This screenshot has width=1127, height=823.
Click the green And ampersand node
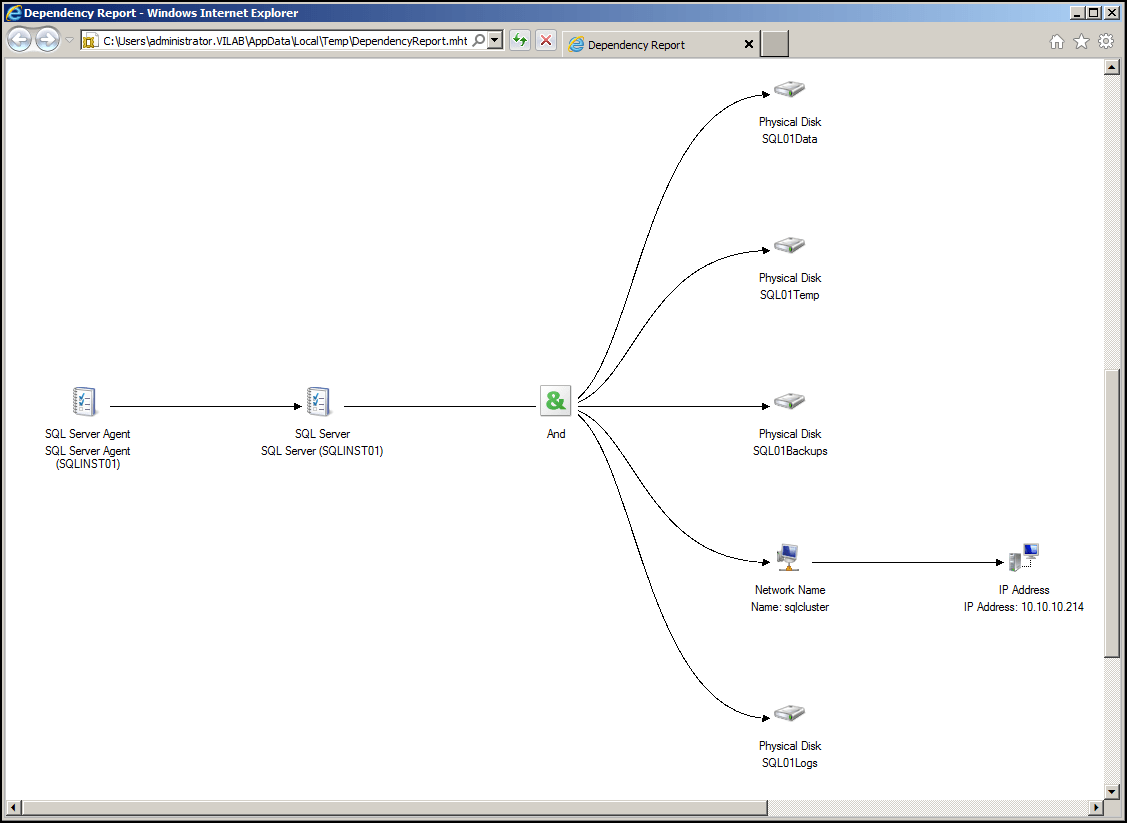(556, 400)
